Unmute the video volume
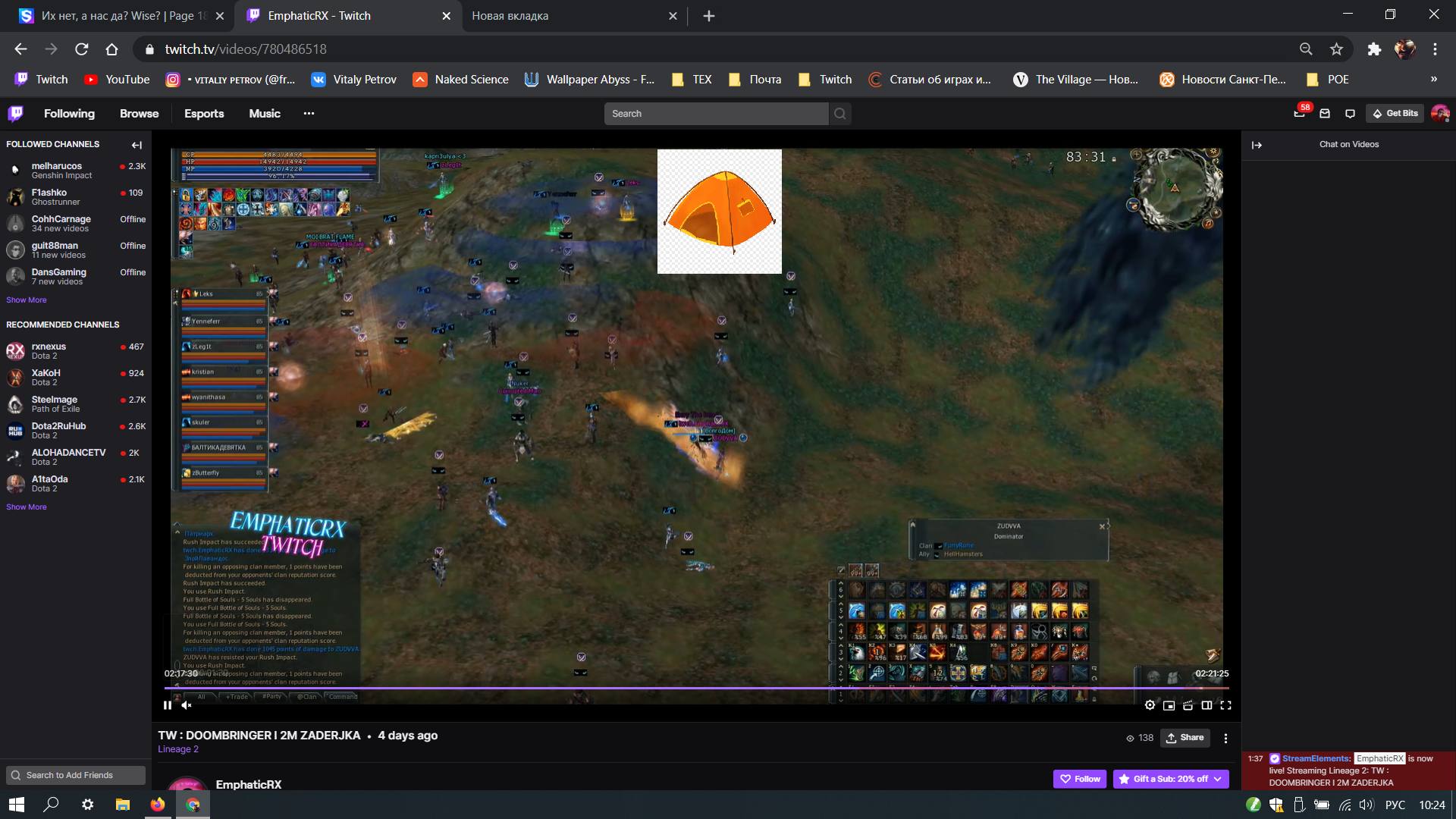The width and height of the screenshot is (1456, 819). [x=187, y=705]
